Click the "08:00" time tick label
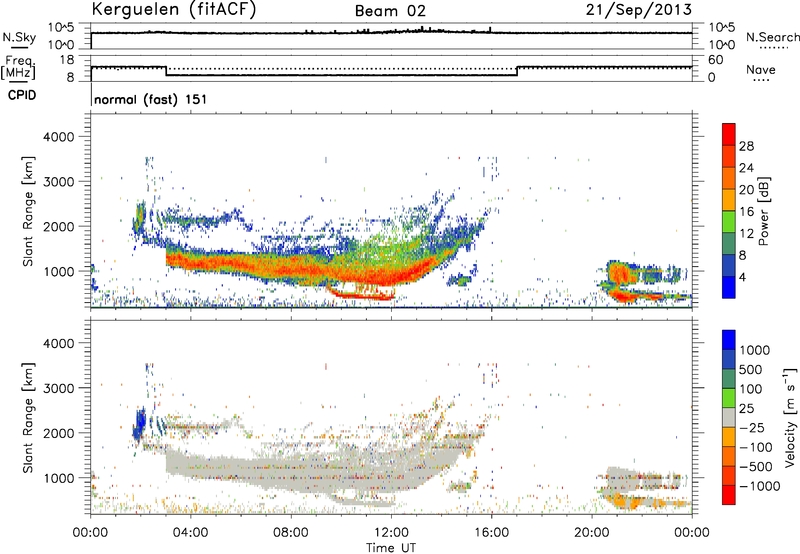800x554 pixels. (x=290, y=533)
